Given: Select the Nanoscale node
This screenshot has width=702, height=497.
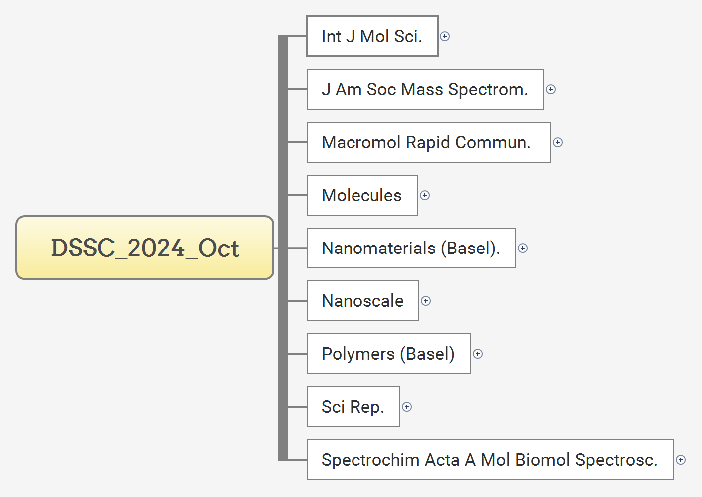Looking at the screenshot, I should point(362,301).
